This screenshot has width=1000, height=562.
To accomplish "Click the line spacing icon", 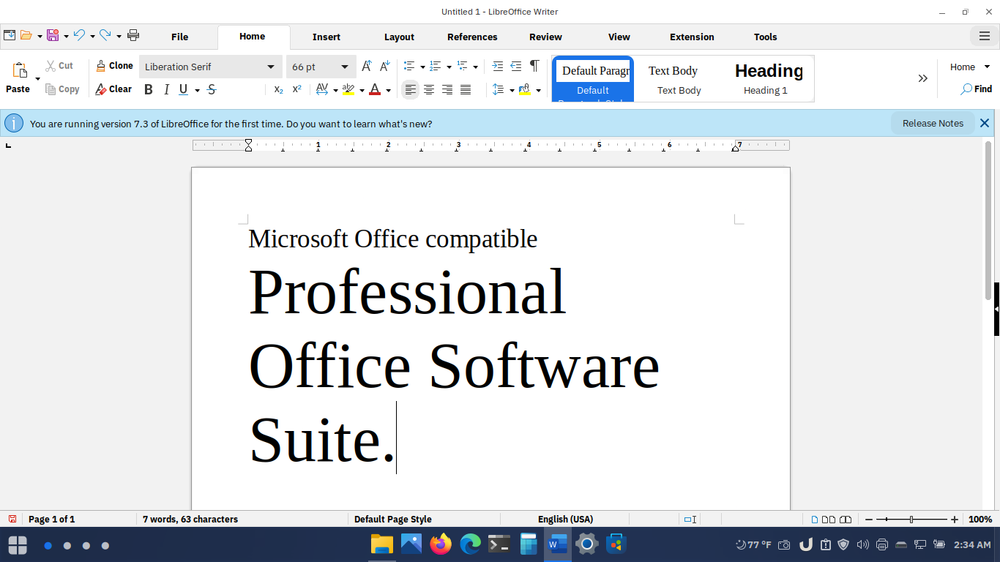I will 498,90.
